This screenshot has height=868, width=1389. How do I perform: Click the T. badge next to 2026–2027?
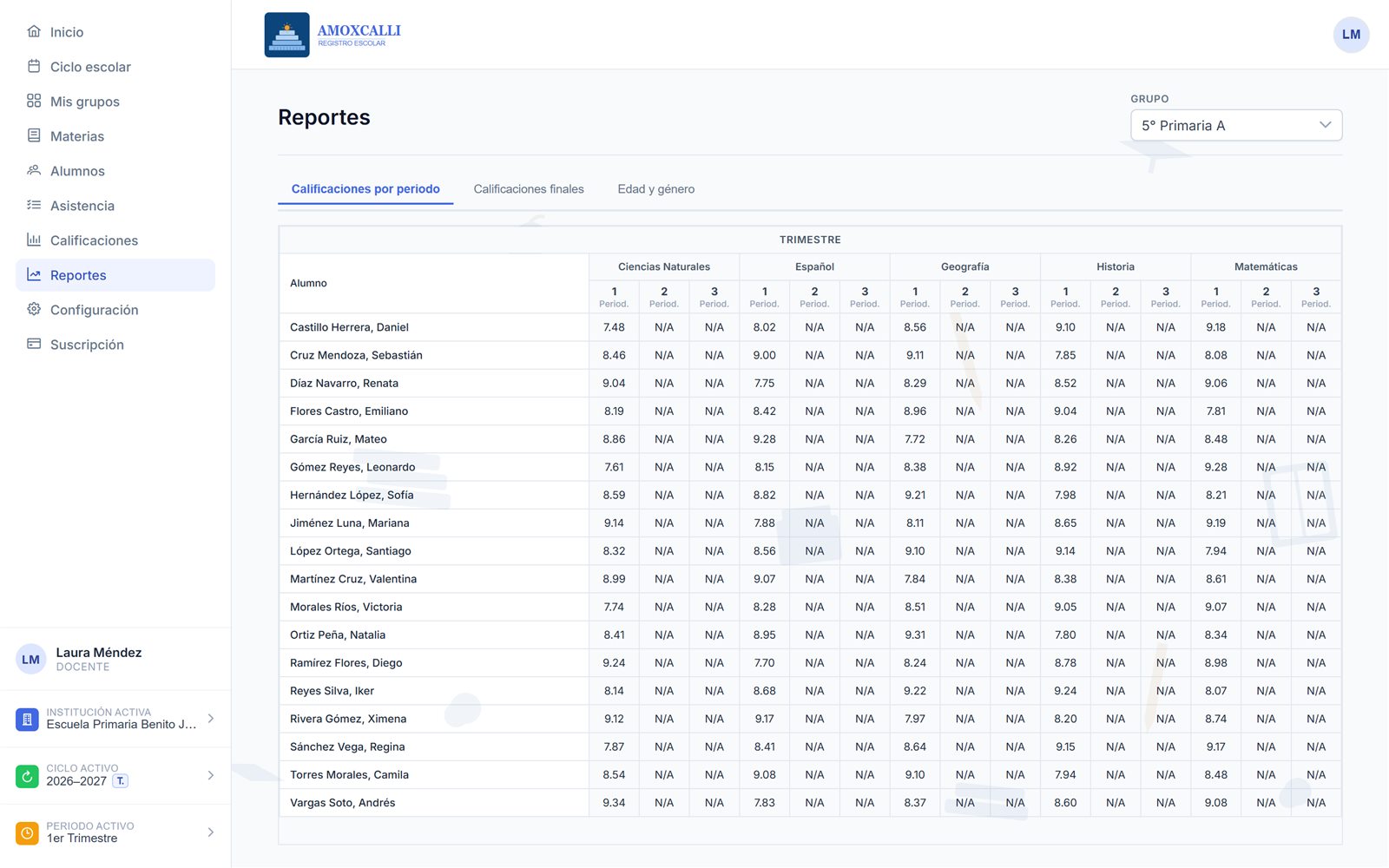point(121,781)
